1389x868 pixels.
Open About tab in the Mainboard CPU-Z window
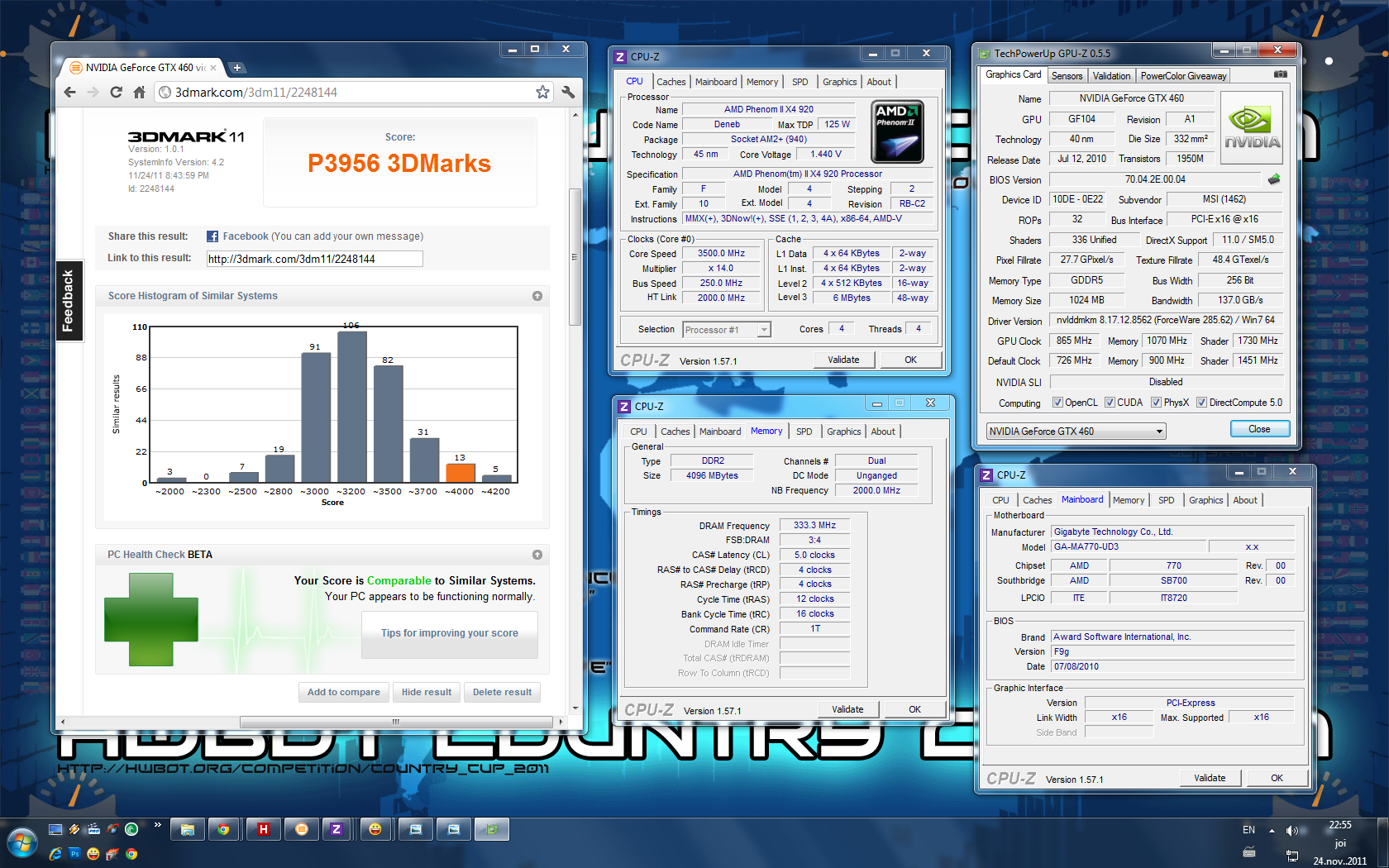point(1245,500)
